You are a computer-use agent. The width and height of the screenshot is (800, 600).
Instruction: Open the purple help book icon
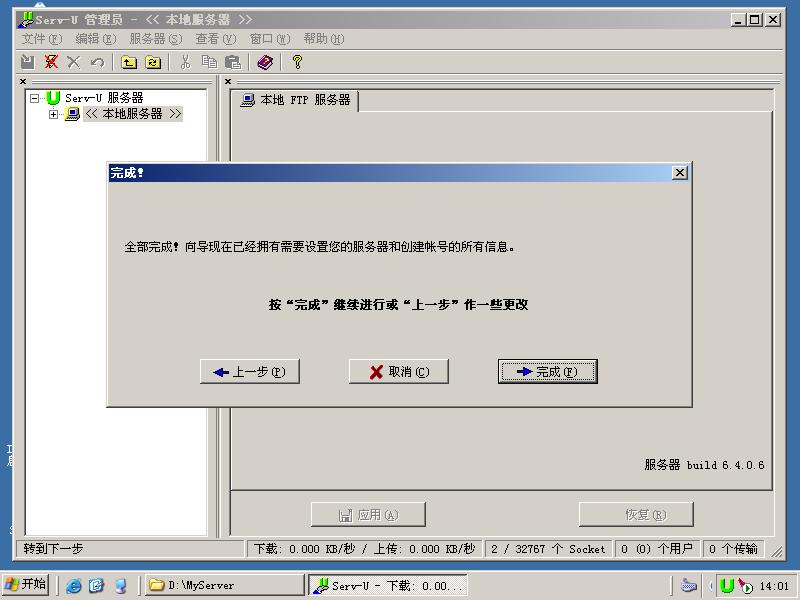click(x=265, y=62)
